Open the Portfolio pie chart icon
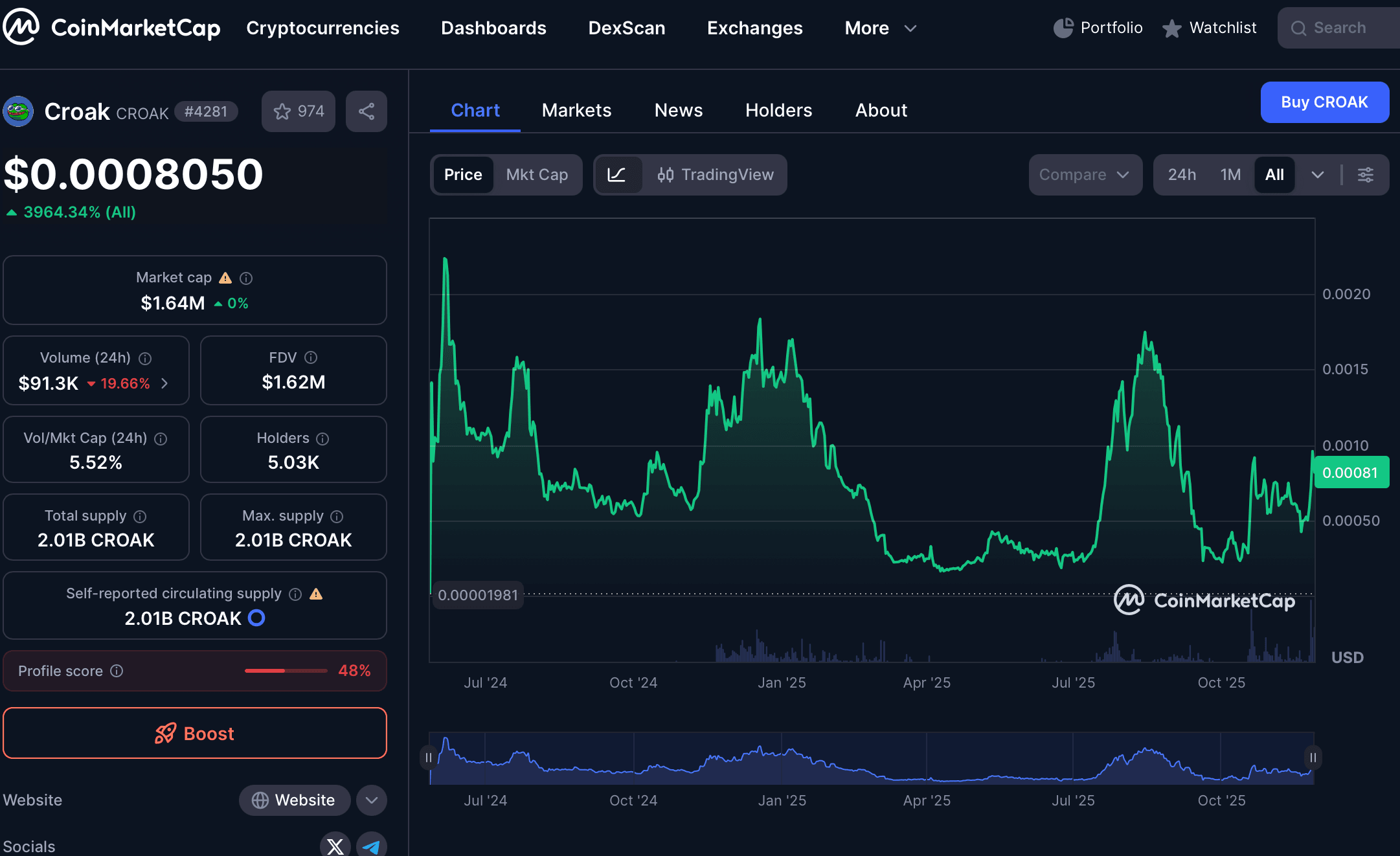The width and height of the screenshot is (1400, 856). point(1063,27)
